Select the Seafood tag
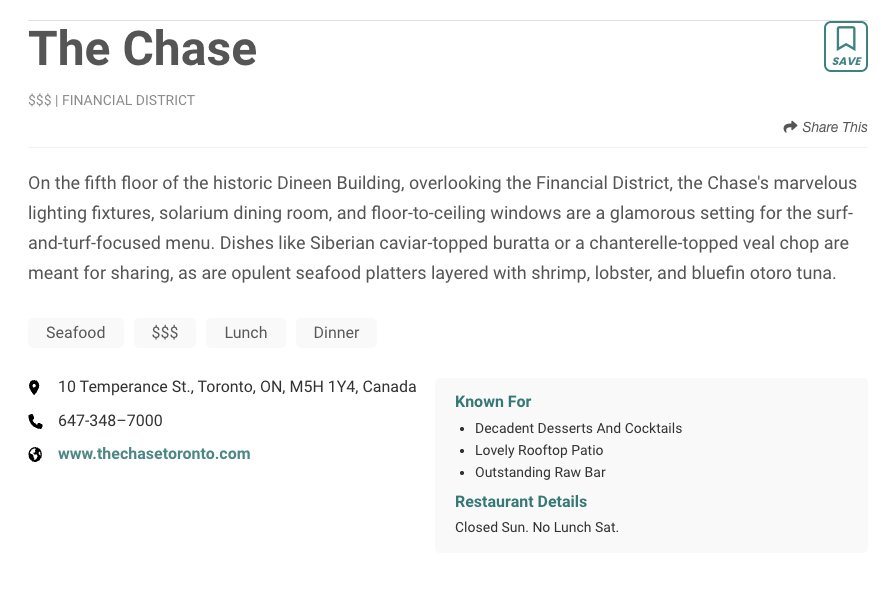The height and width of the screenshot is (613, 893). [76, 333]
